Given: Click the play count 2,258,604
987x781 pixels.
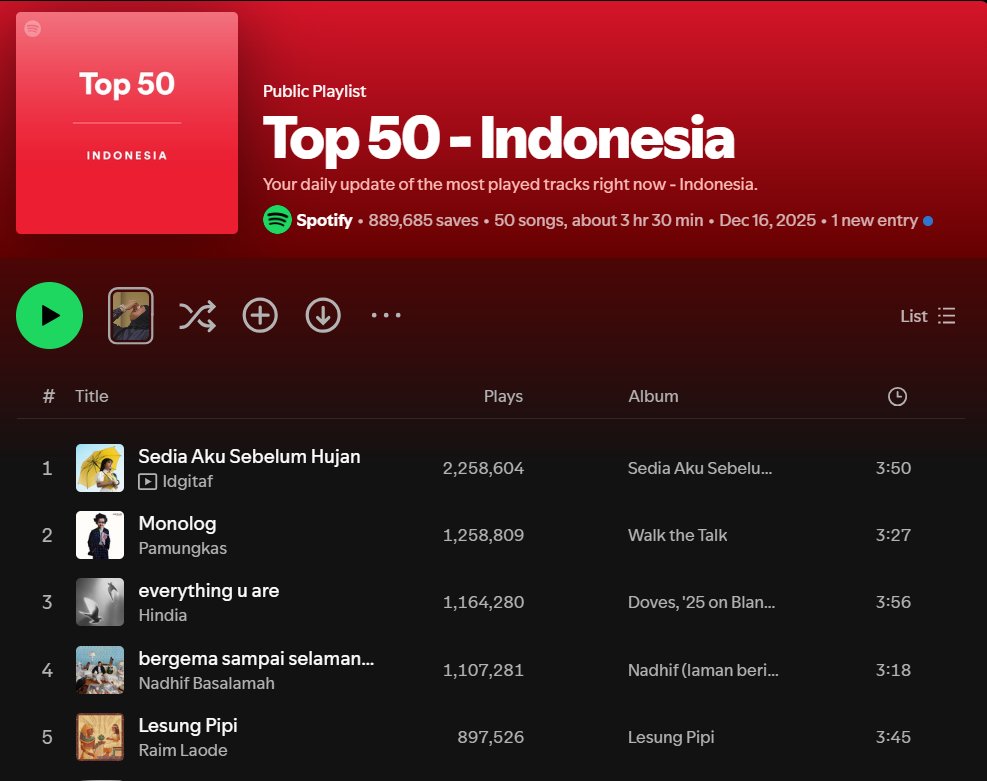Looking at the screenshot, I should (x=483, y=468).
